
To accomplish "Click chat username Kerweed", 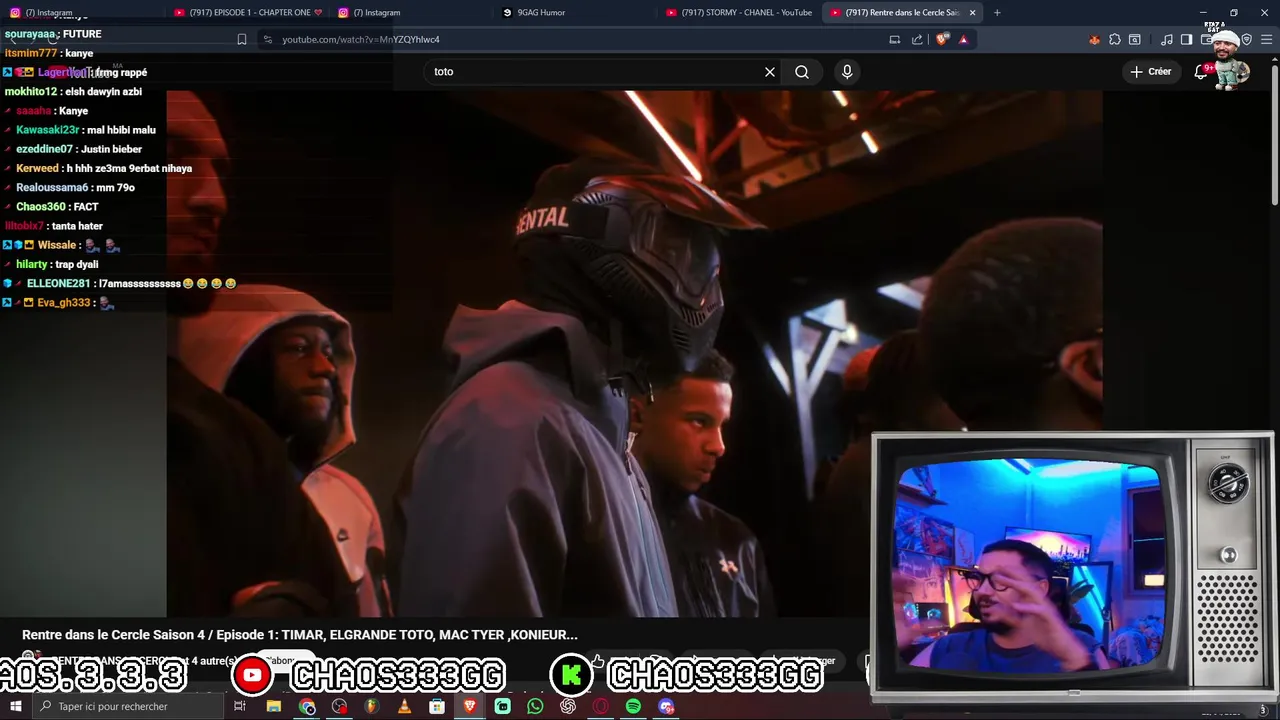I will (37, 169).
